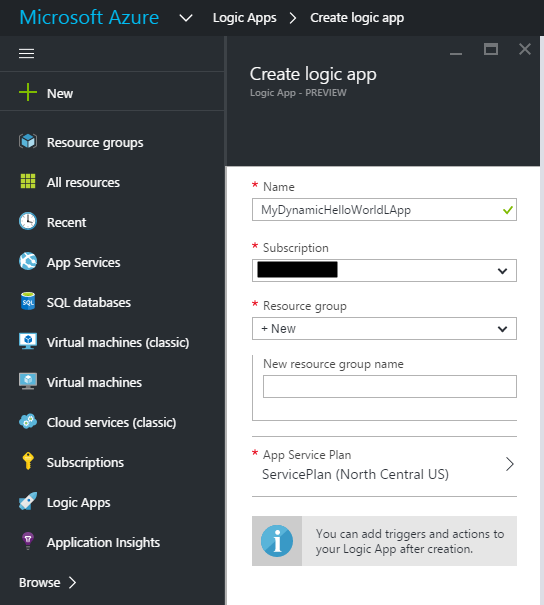
Task: Click the Cloud services (classic) cloud icon
Action: 28,421
